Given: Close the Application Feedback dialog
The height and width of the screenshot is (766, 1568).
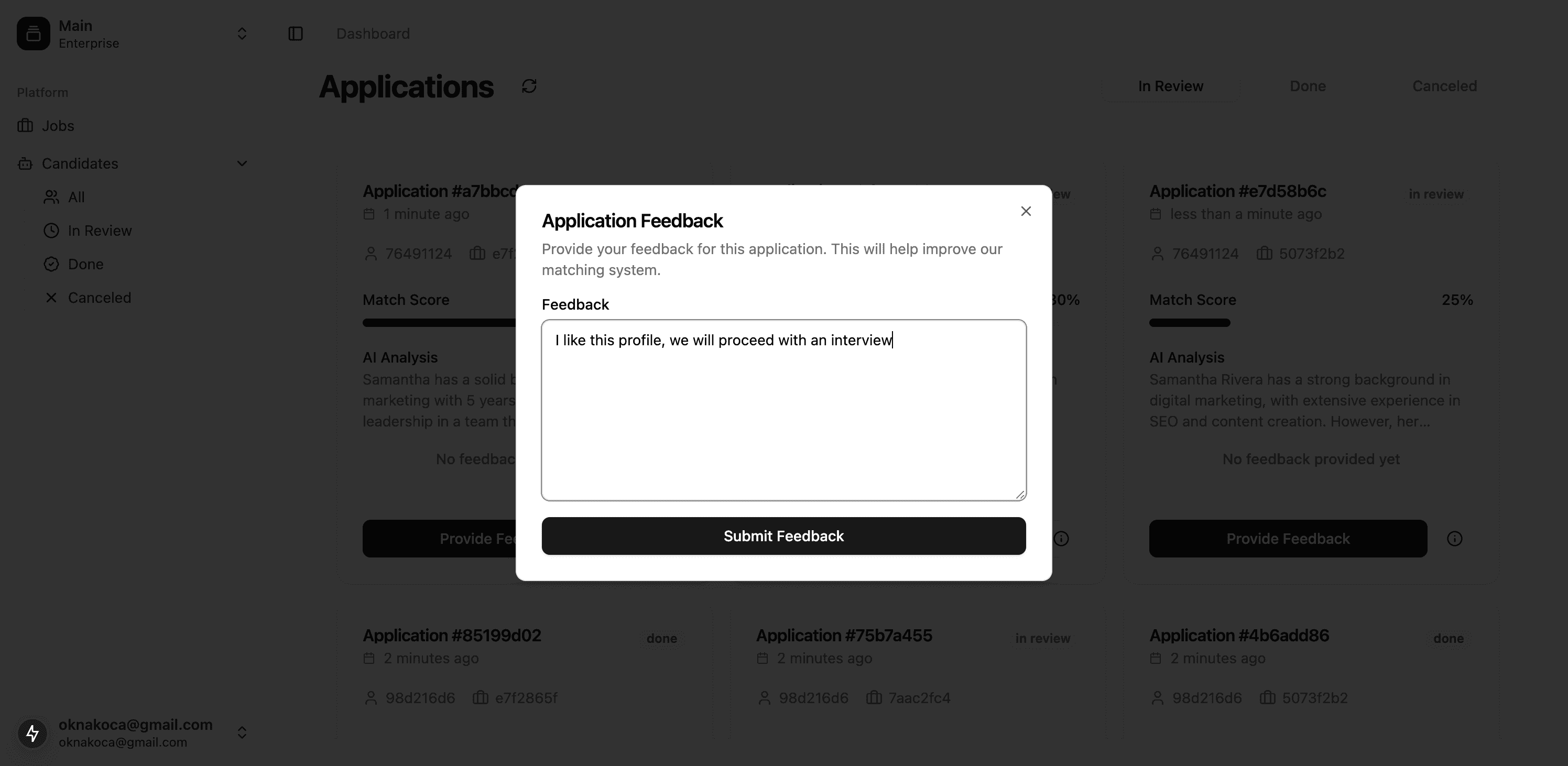Looking at the screenshot, I should (1026, 211).
